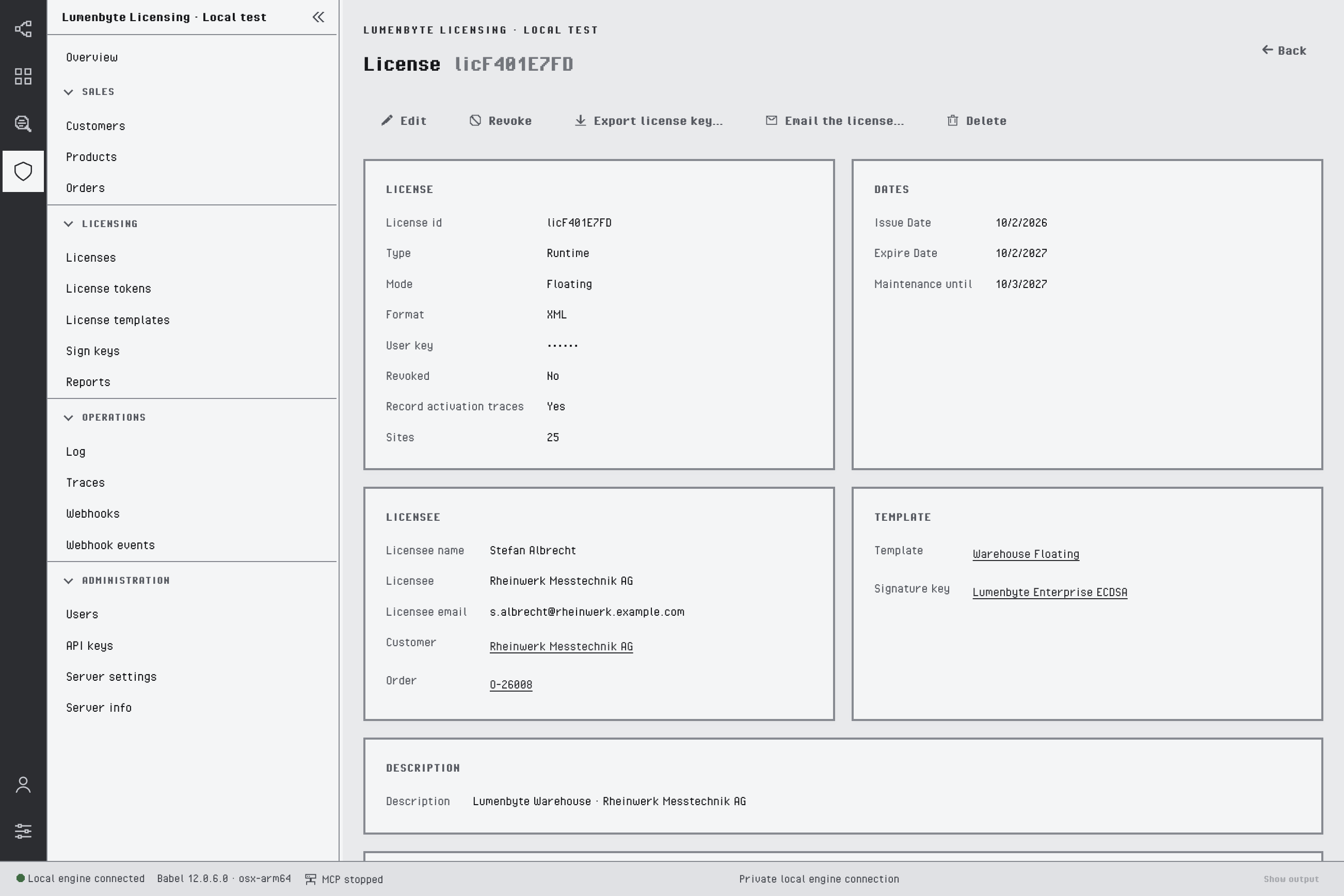Open Webhook events in sidebar
Viewport: 1344px width, 896px height.
pyautogui.click(x=110, y=545)
